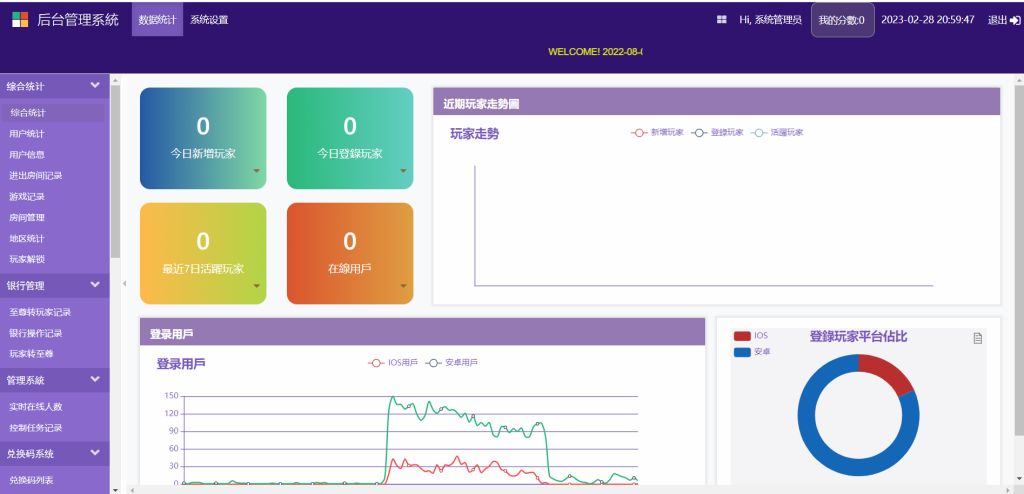Click the 登錄玩家平台佔比 chart title

point(858,337)
